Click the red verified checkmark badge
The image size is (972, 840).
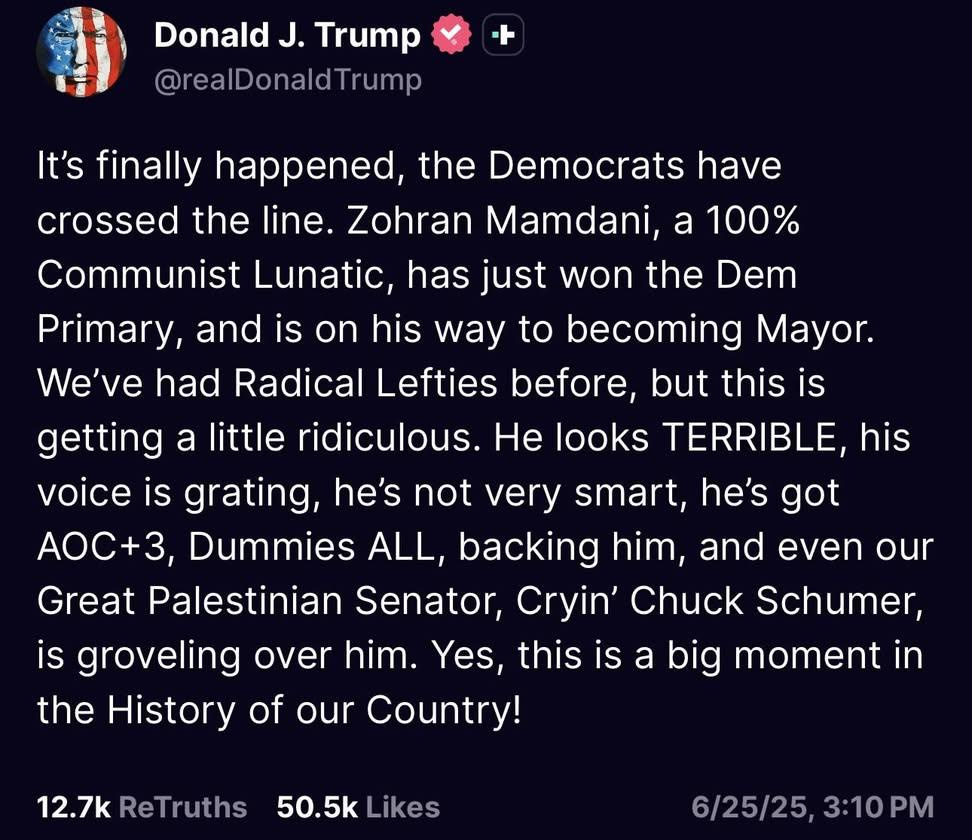point(451,35)
